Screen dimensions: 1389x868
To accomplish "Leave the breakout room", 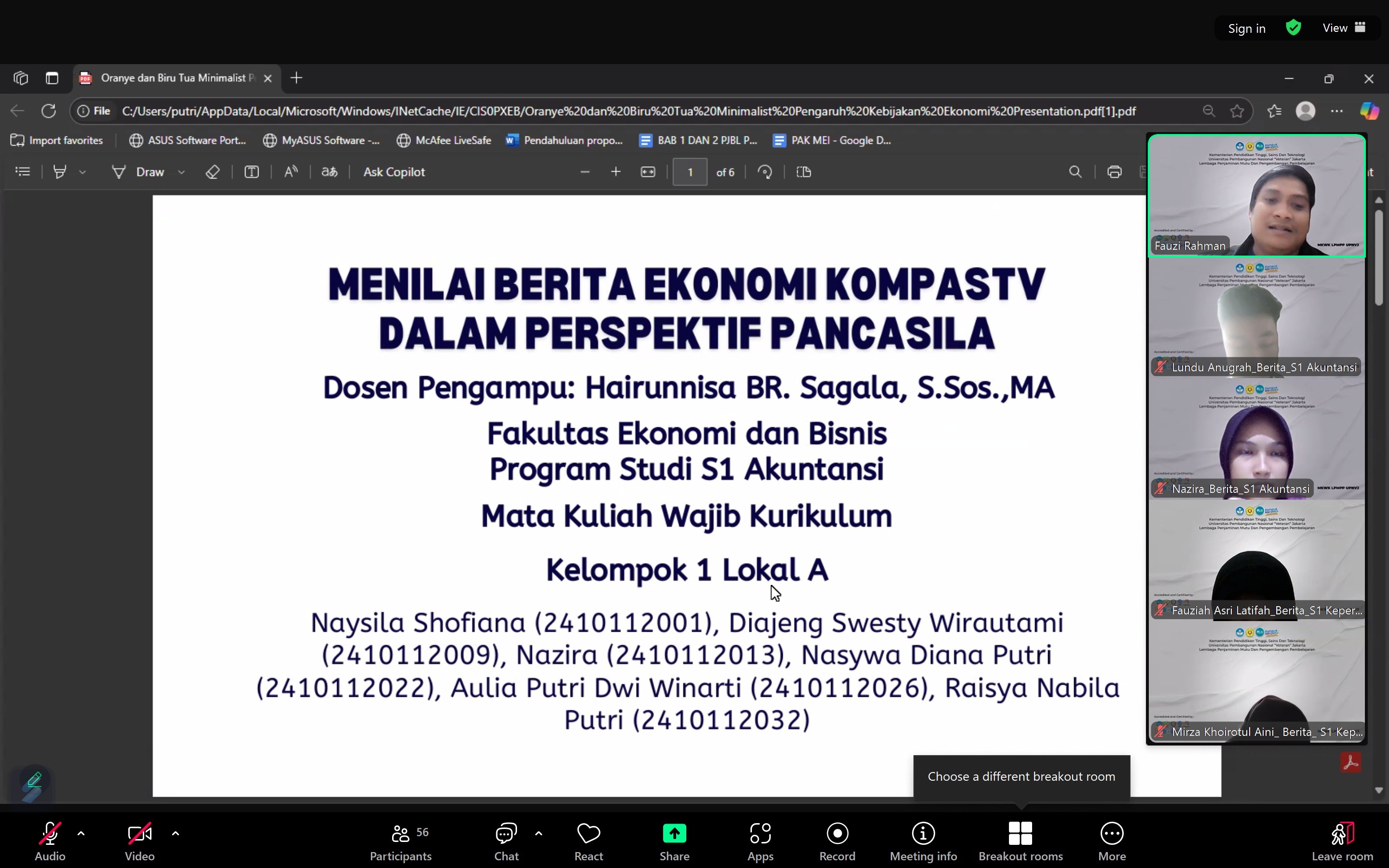I will pyautogui.click(x=1343, y=841).
